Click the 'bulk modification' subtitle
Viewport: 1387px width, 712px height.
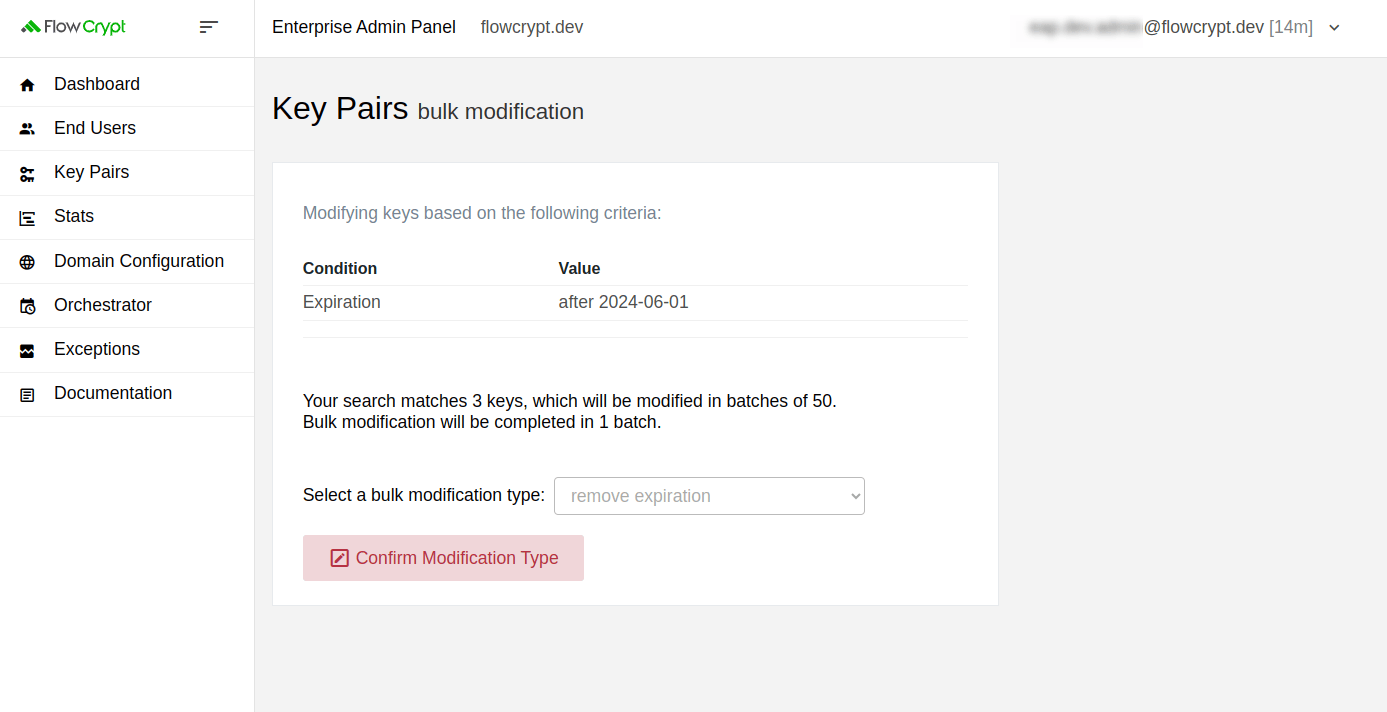pos(501,112)
